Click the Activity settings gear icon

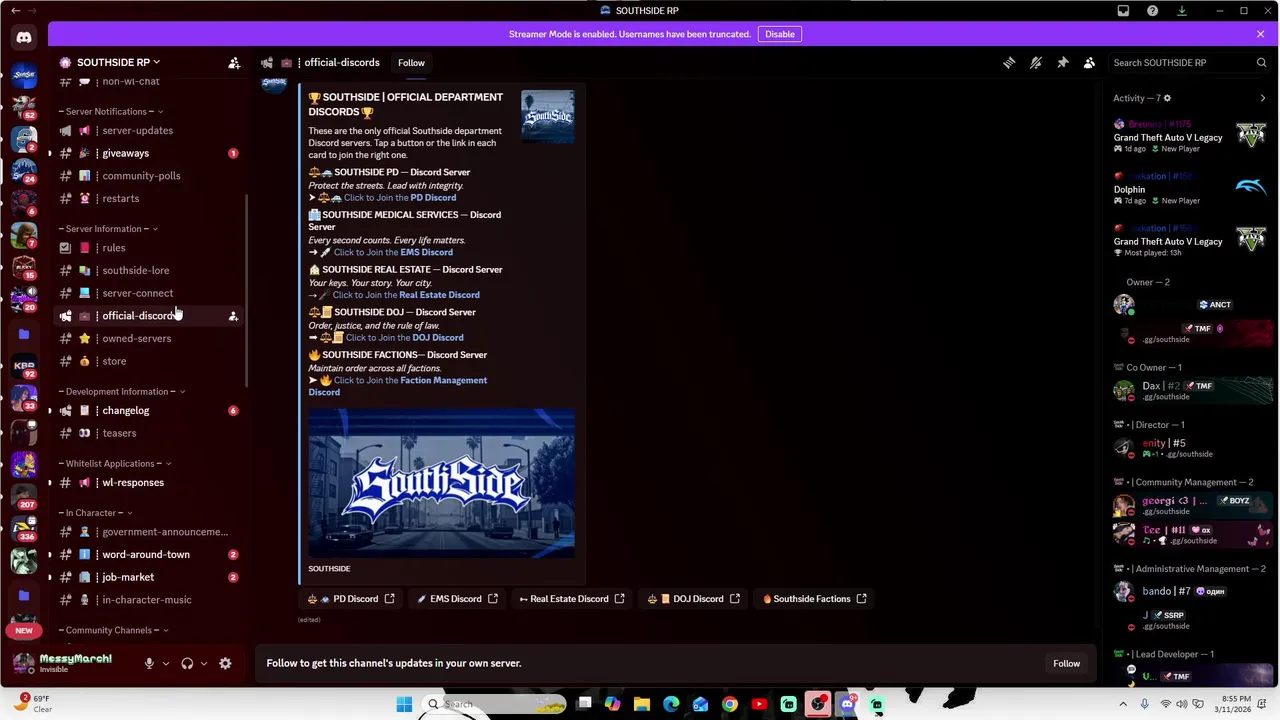(1167, 98)
